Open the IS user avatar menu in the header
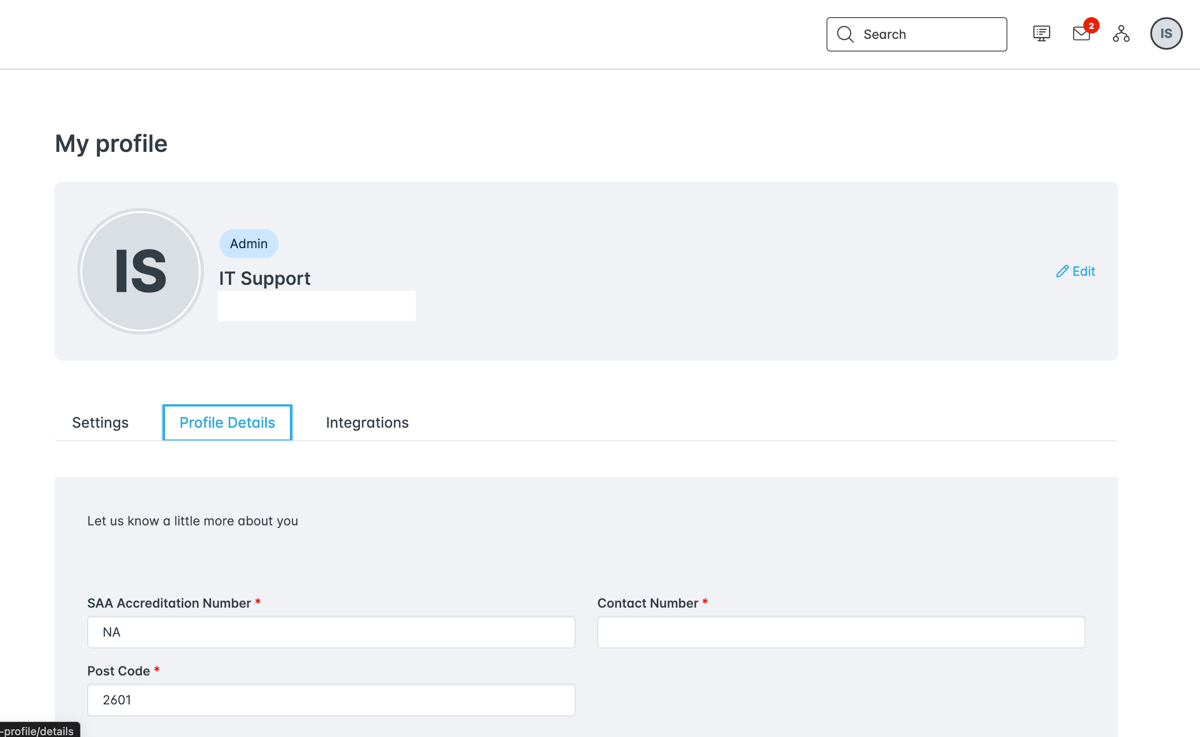Viewport: 1200px width, 737px height. (1166, 34)
